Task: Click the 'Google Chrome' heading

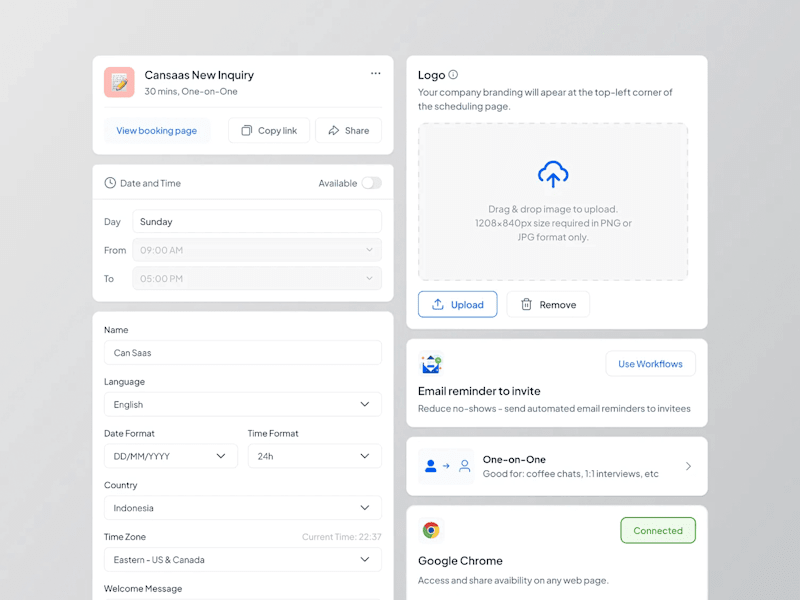Action: point(460,561)
